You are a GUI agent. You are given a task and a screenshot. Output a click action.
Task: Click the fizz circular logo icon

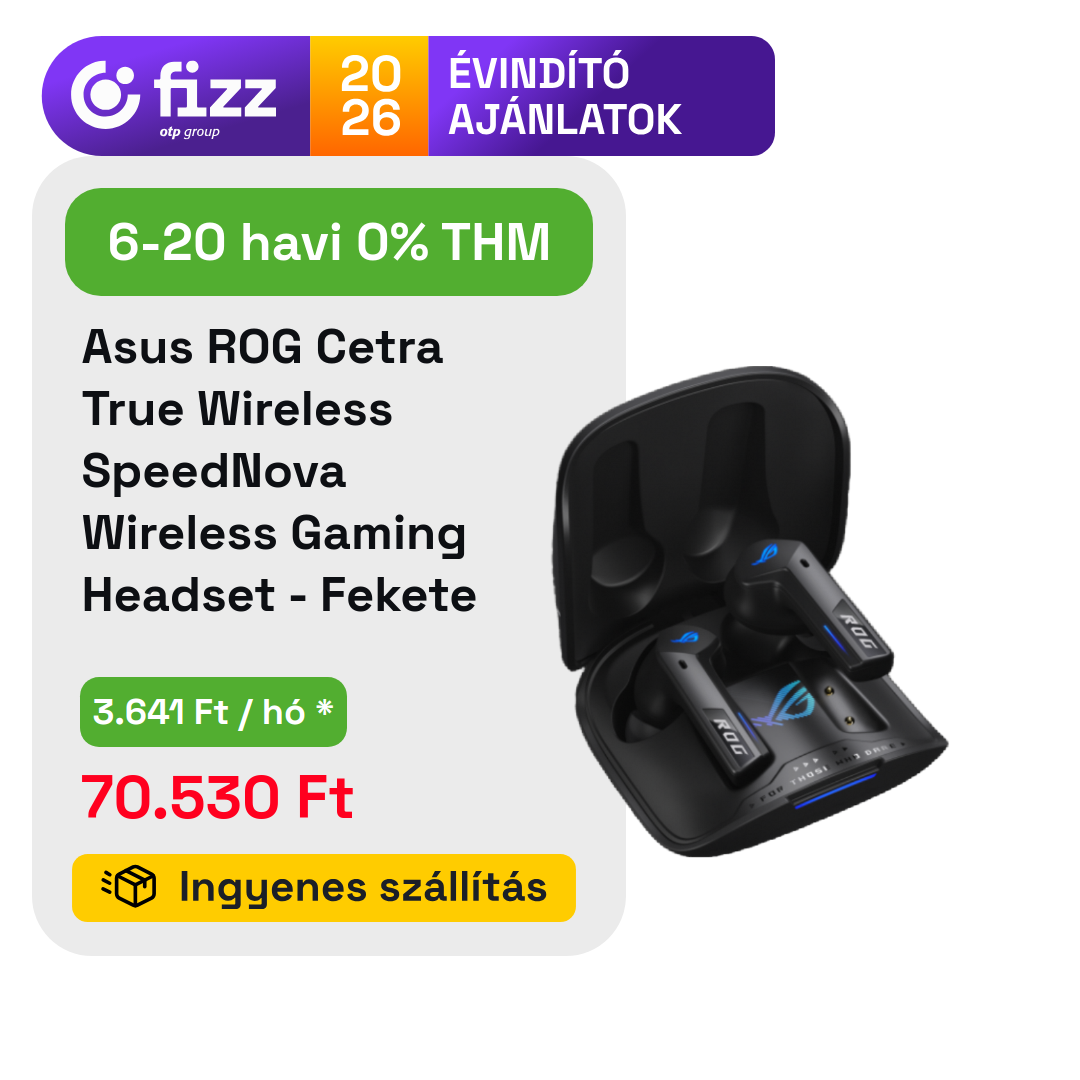pyautogui.click(x=105, y=94)
